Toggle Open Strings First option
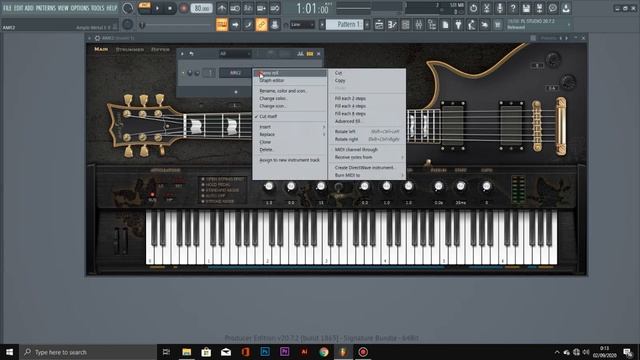 [223, 179]
